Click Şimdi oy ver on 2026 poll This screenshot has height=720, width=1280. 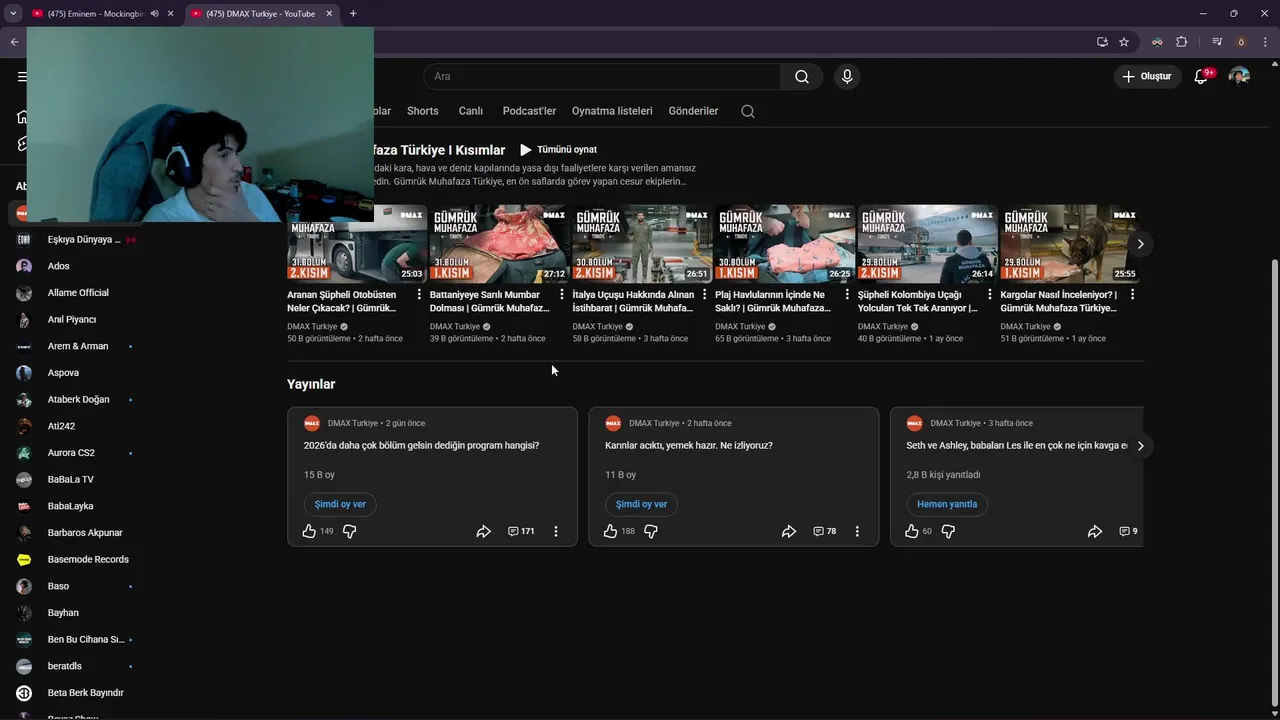340,504
